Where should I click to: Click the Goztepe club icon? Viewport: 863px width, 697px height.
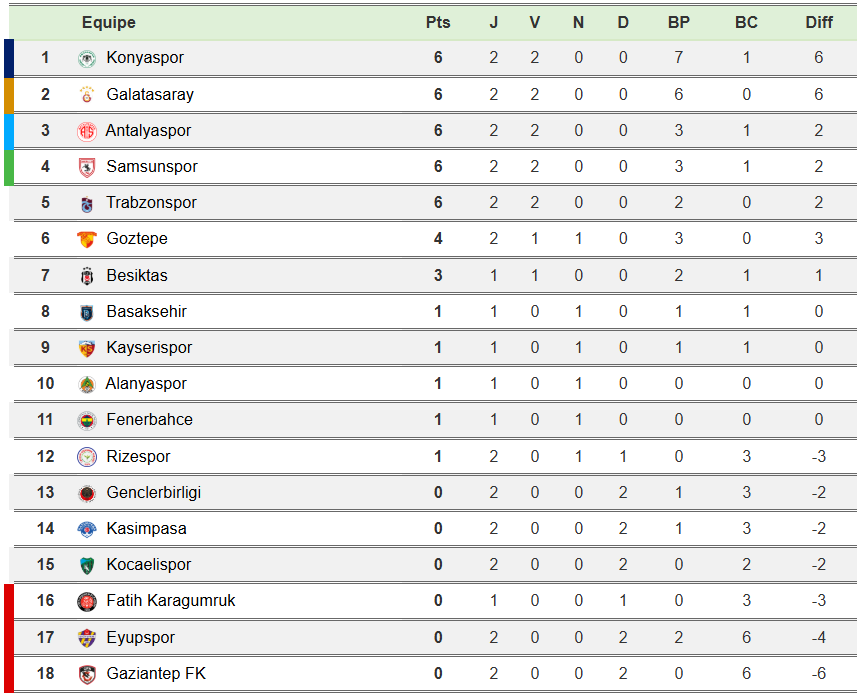pos(87,239)
